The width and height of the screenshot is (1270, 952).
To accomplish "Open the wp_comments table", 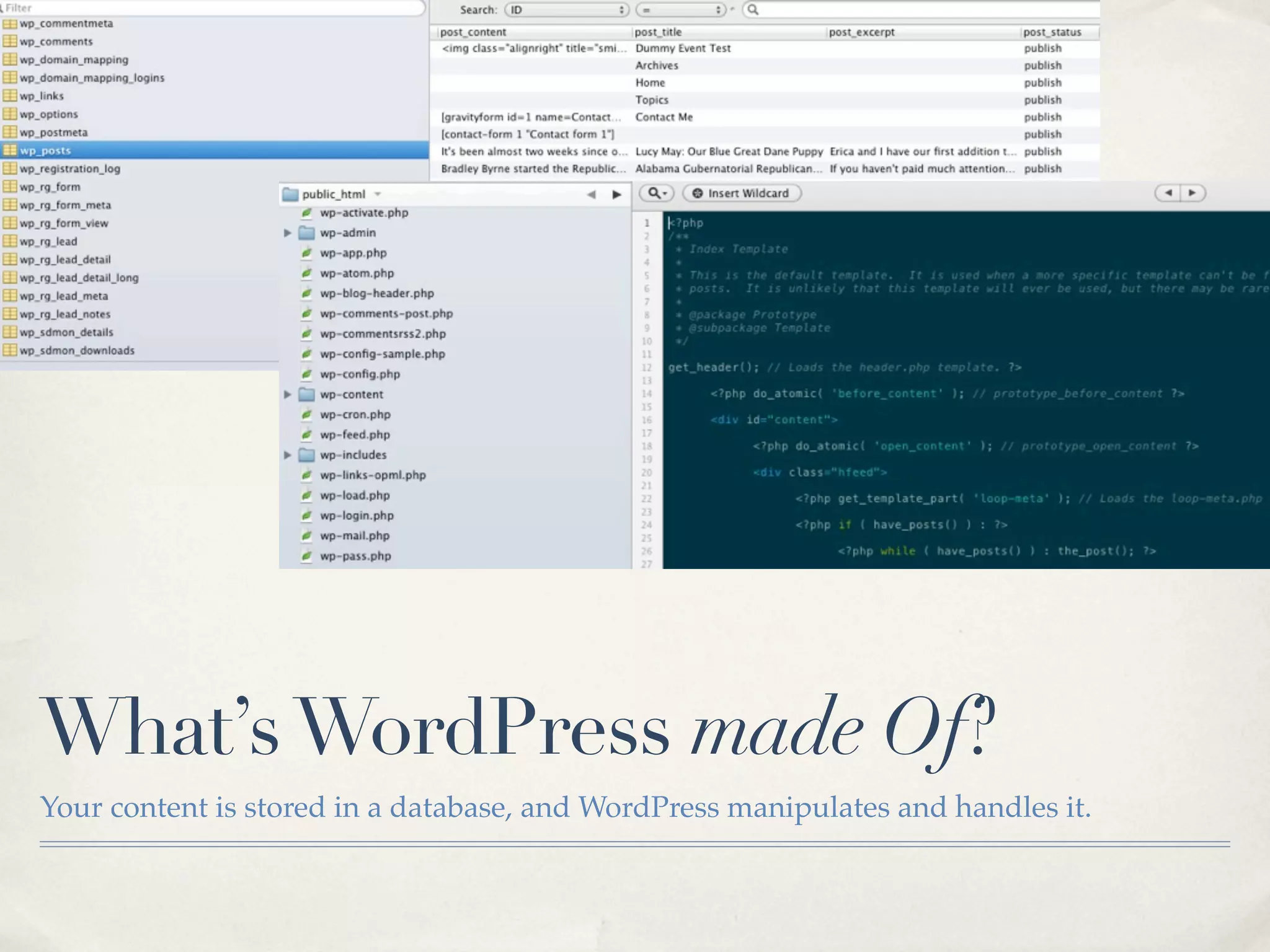I will coord(56,42).
